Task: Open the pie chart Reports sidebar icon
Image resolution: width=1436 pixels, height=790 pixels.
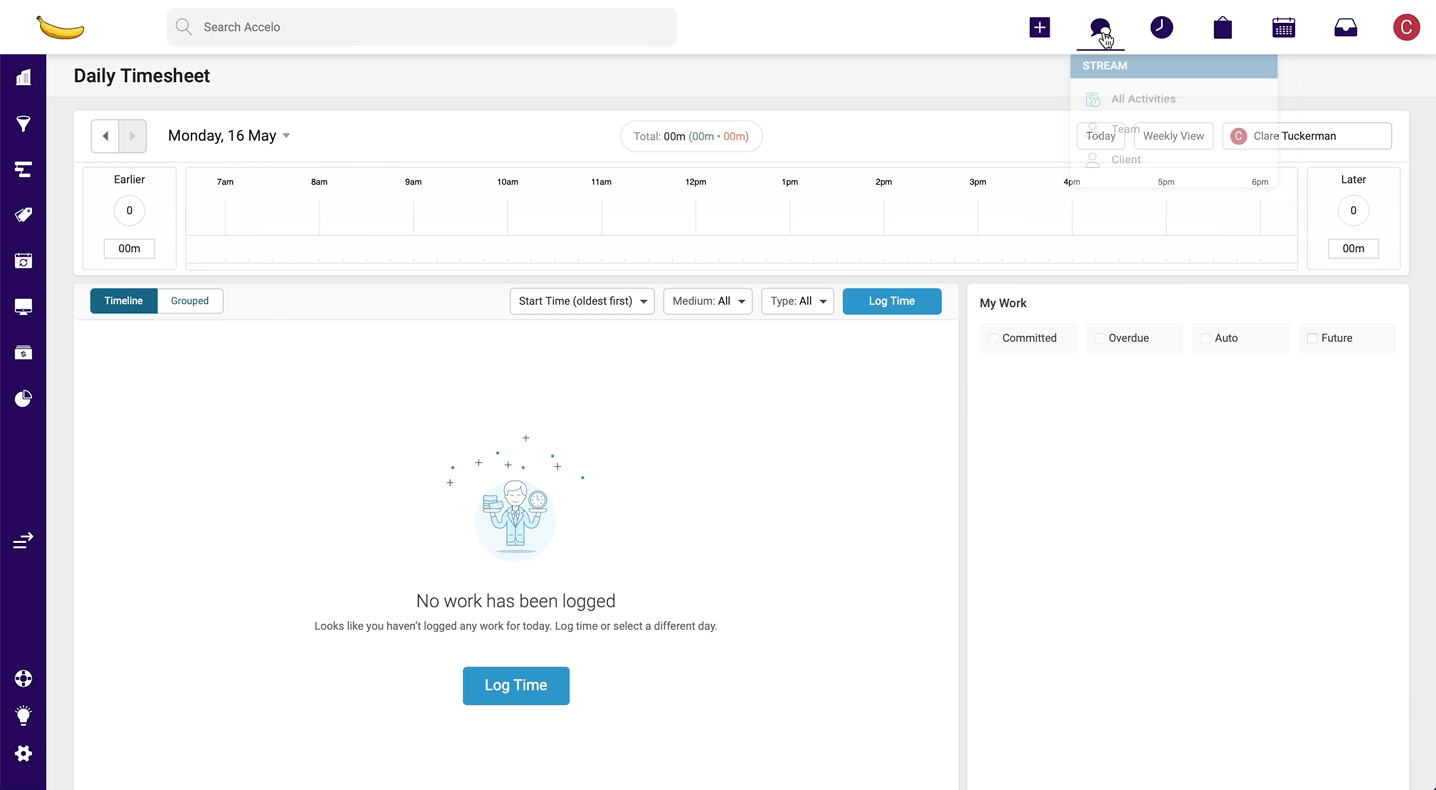Action: point(23,399)
